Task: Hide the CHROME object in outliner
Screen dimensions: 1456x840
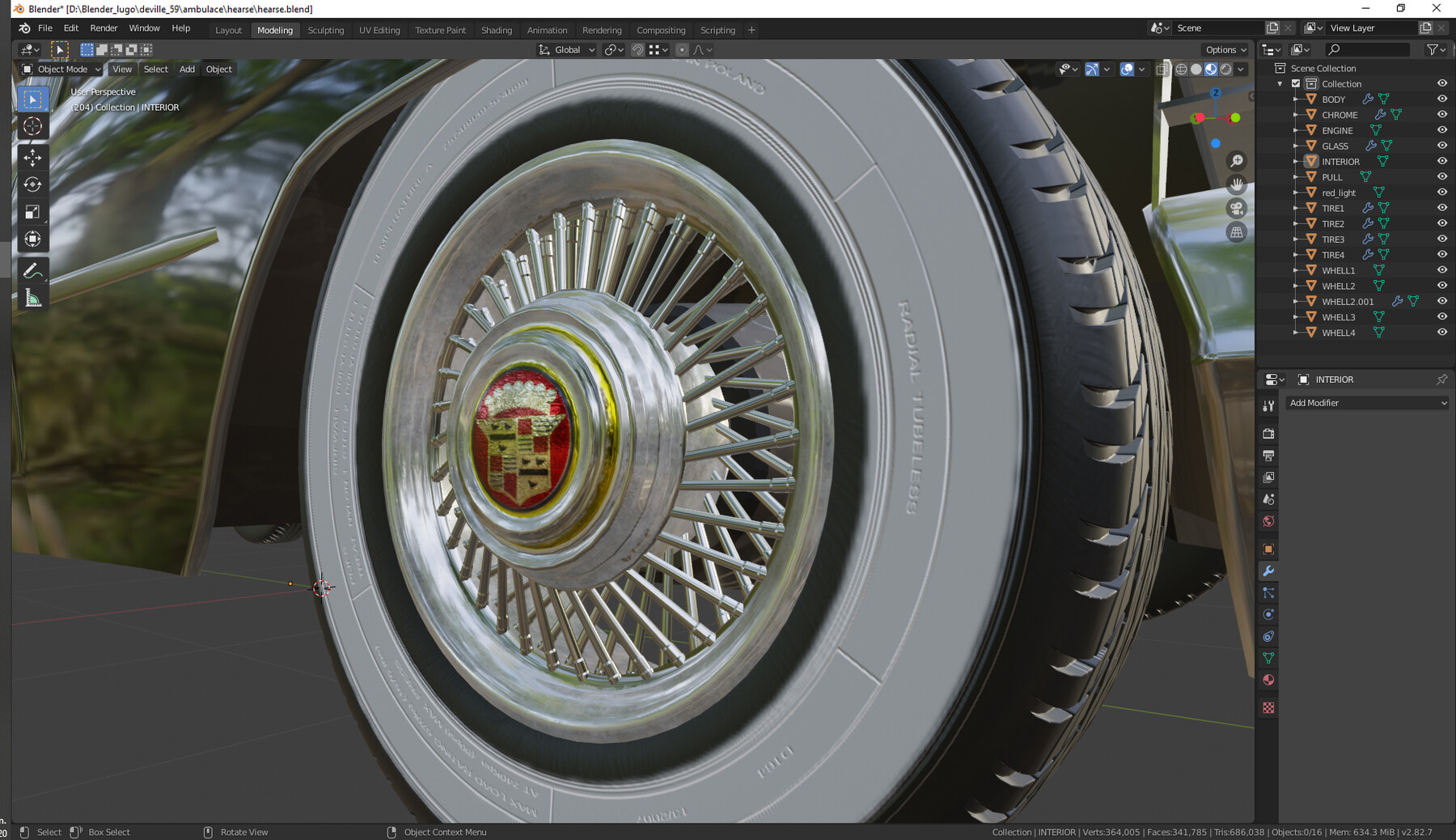Action: pos(1441,114)
